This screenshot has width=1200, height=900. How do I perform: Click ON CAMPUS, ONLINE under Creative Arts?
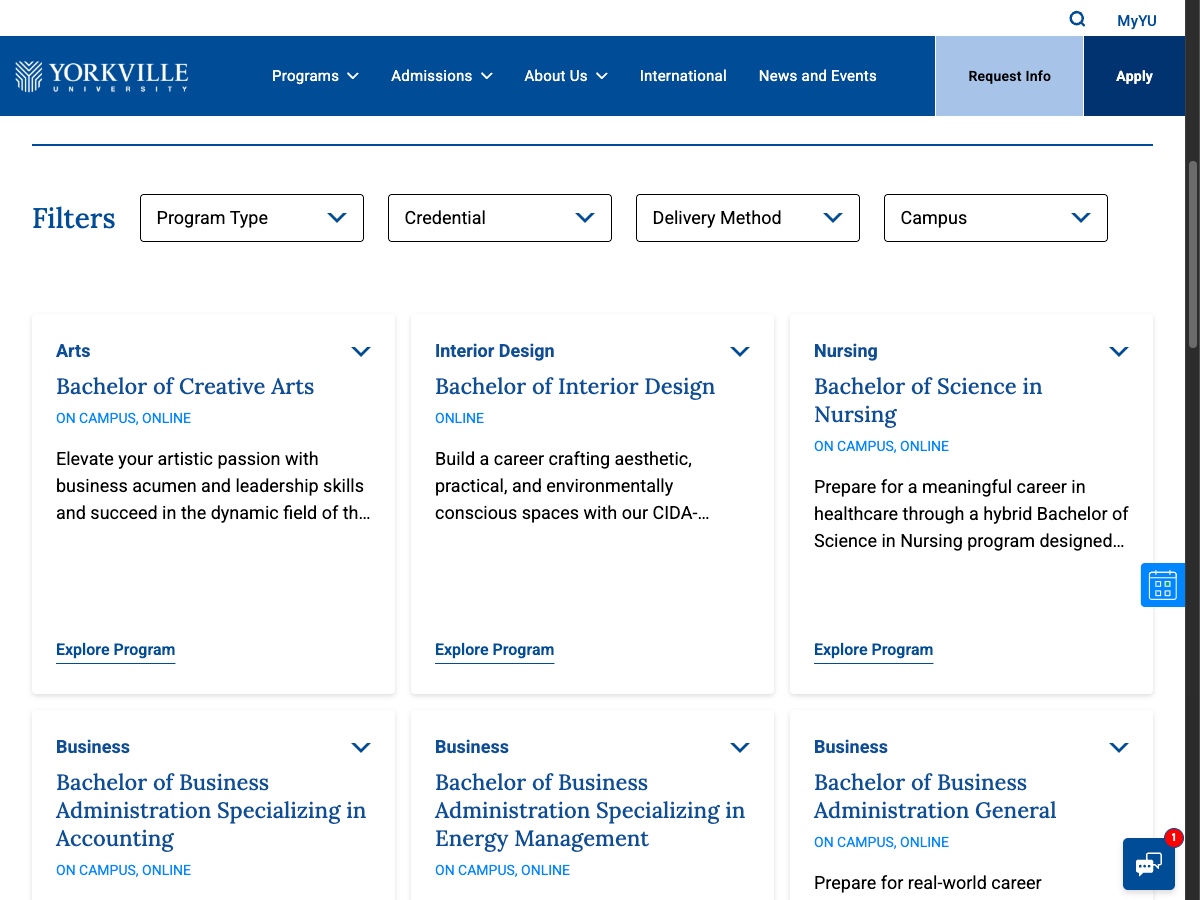[123, 418]
